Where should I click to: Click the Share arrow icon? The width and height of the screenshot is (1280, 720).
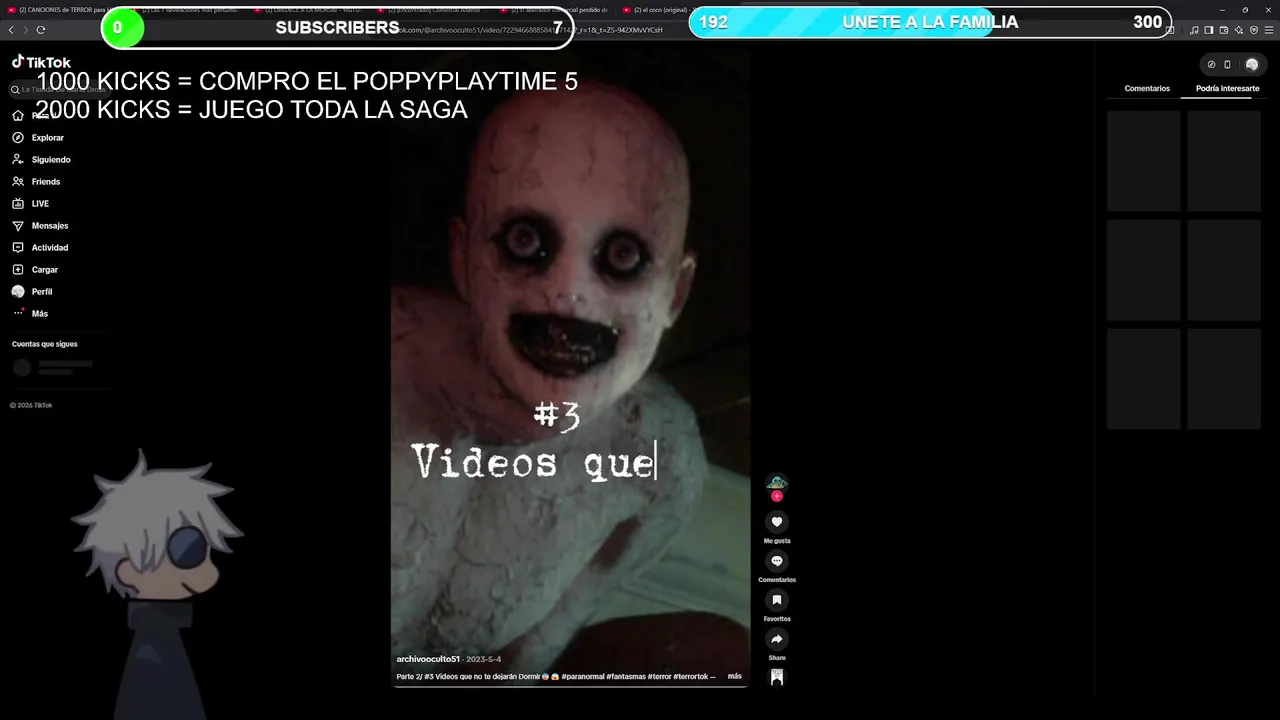[x=777, y=639]
